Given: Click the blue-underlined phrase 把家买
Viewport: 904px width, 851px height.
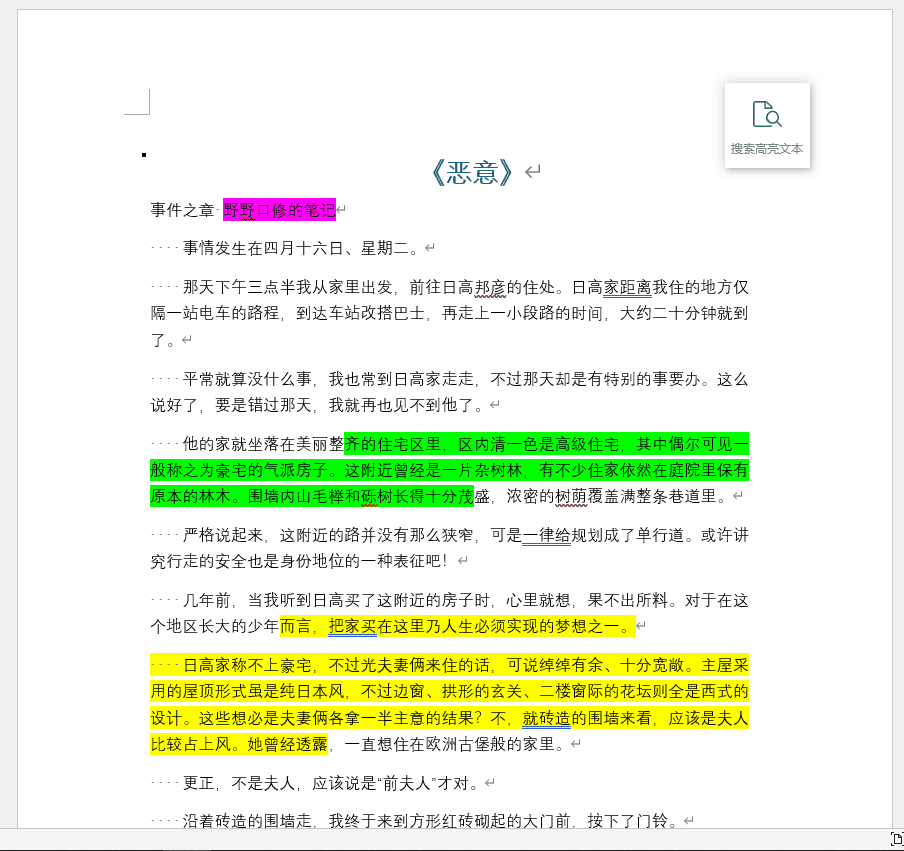Looking at the screenshot, I should (x=352, y=626).
